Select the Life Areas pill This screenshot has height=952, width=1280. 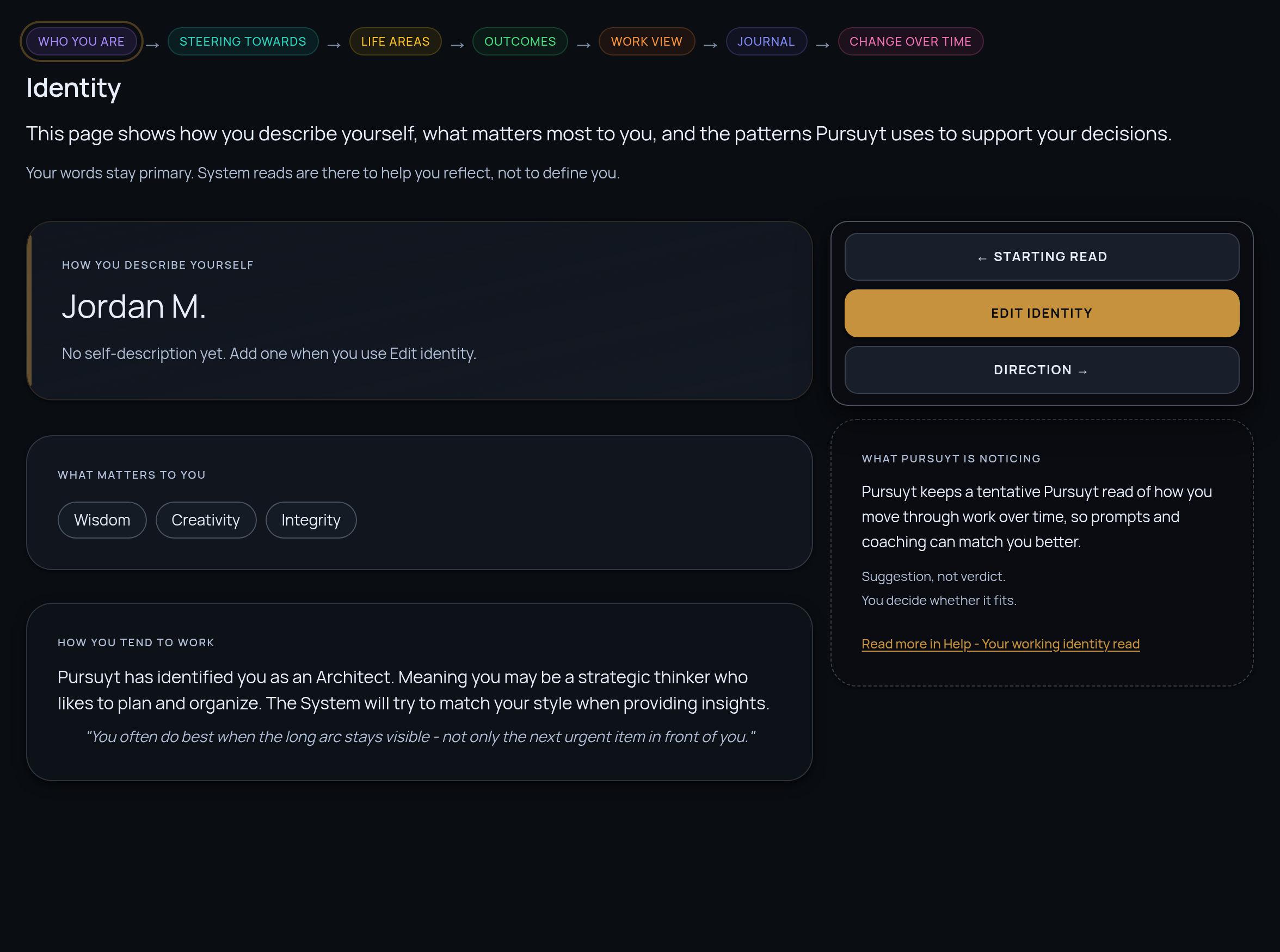coord(395,41)
